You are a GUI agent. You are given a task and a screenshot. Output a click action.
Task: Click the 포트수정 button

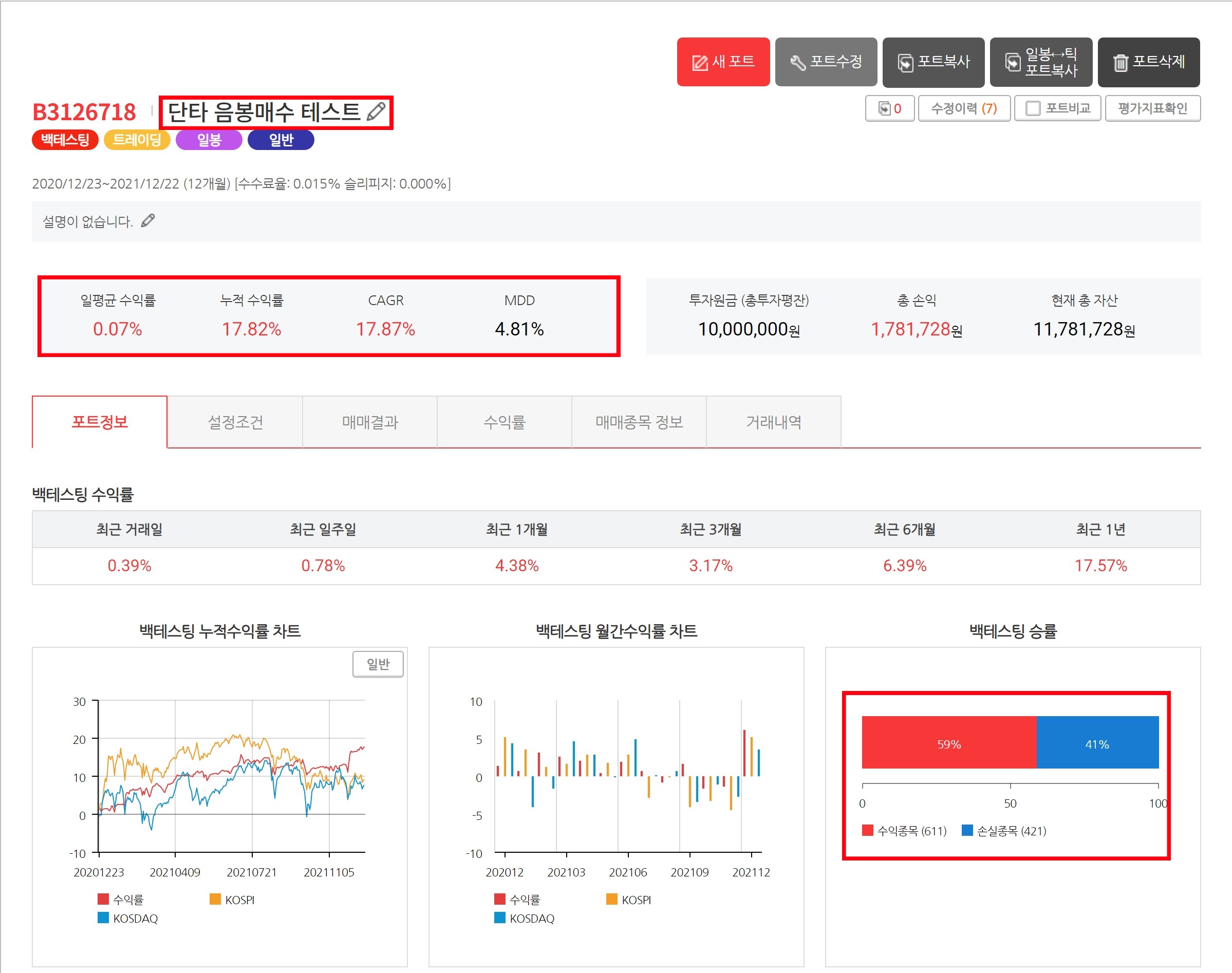825,62
